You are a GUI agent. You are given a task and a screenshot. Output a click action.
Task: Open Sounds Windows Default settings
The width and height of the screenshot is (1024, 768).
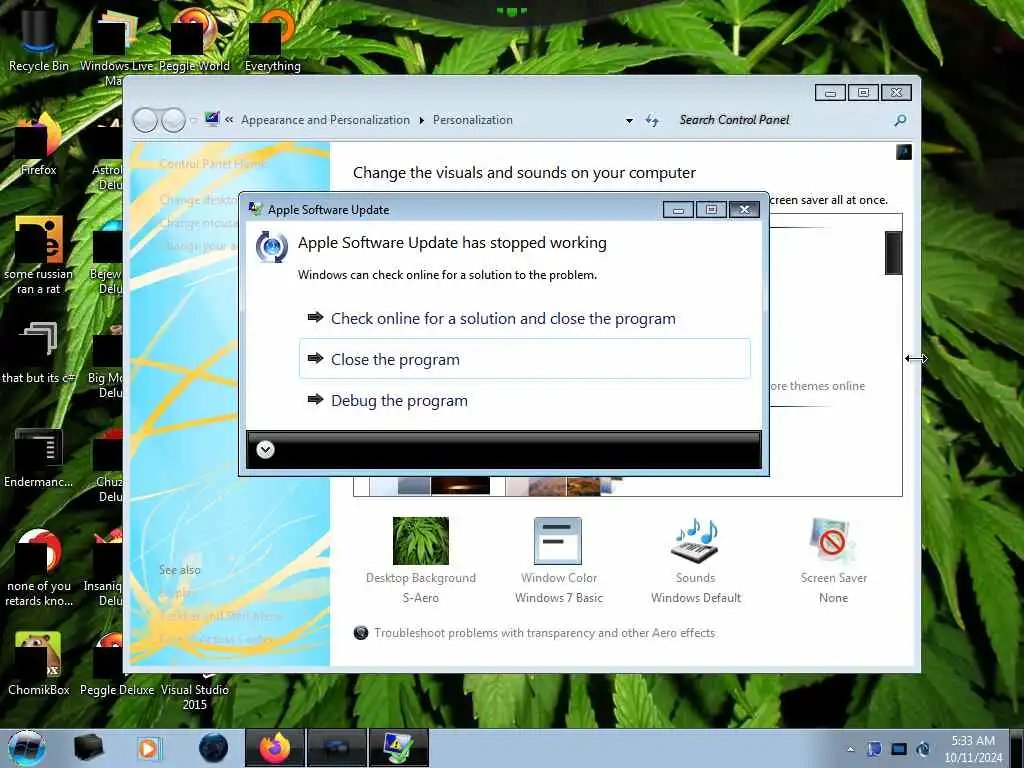696,561
